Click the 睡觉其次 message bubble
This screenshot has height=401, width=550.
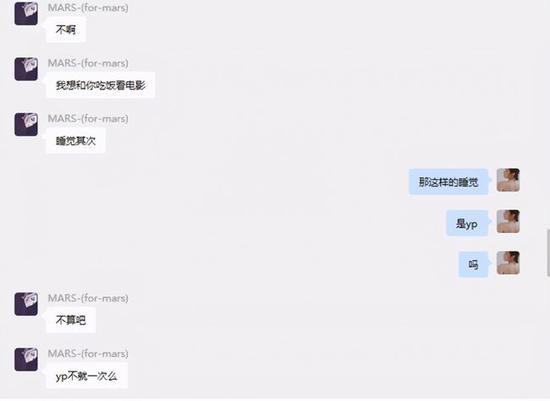(75, 140)
